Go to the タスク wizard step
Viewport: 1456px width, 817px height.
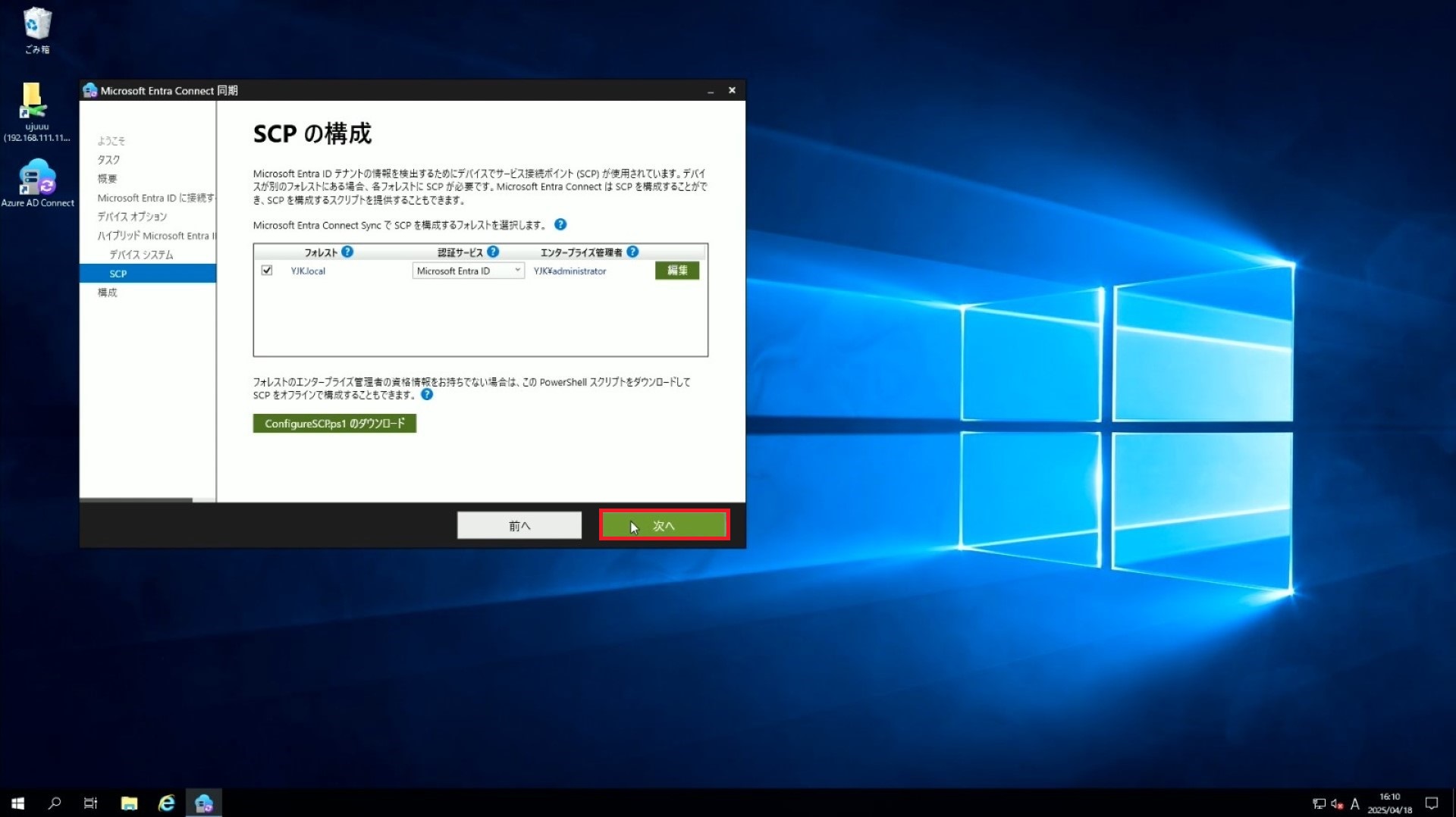click(x=108, y=160)
